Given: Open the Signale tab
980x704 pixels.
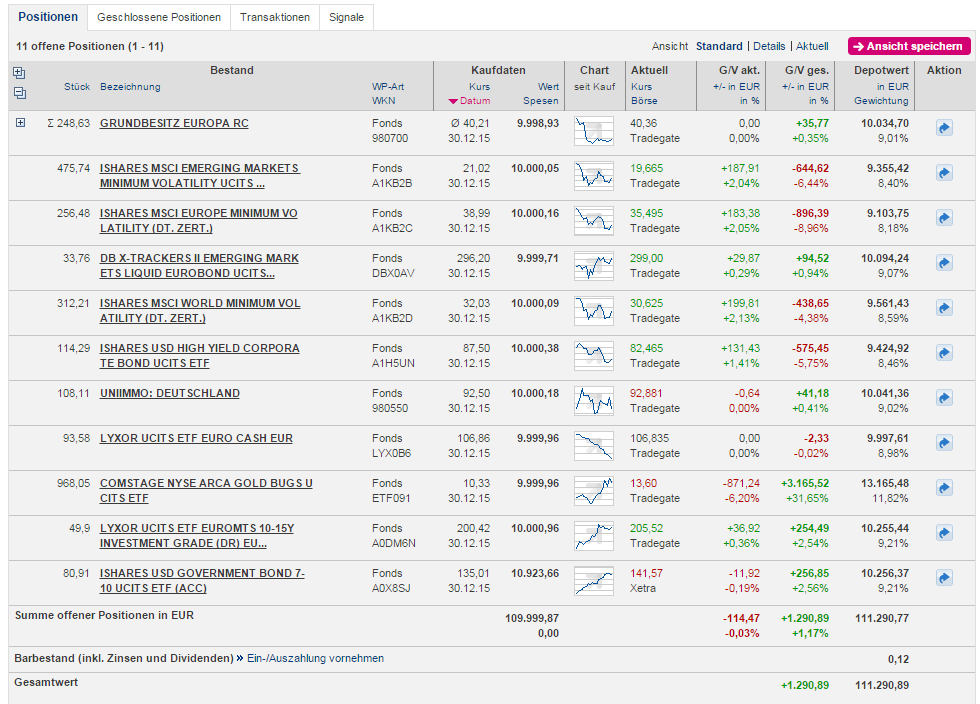Looking at the screenshot, I should (x=347, y=17).
